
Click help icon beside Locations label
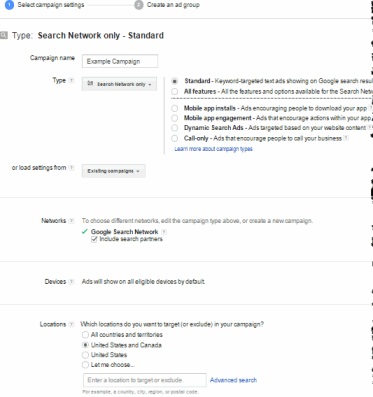71,324
